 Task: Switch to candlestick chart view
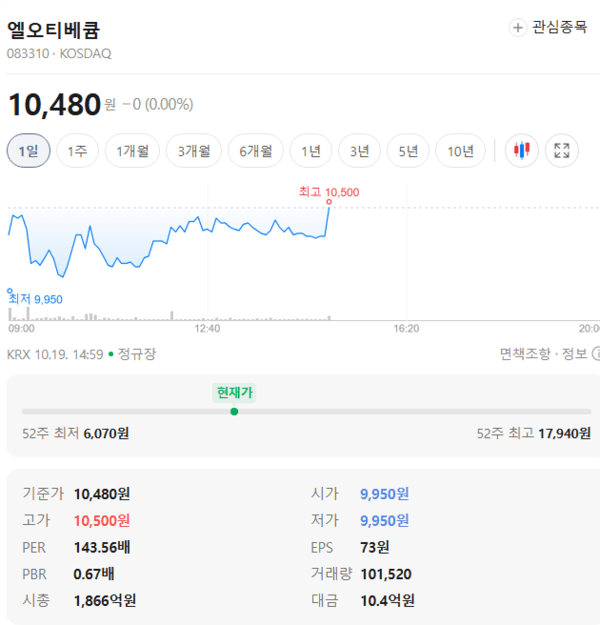click(x=521, y=151)
